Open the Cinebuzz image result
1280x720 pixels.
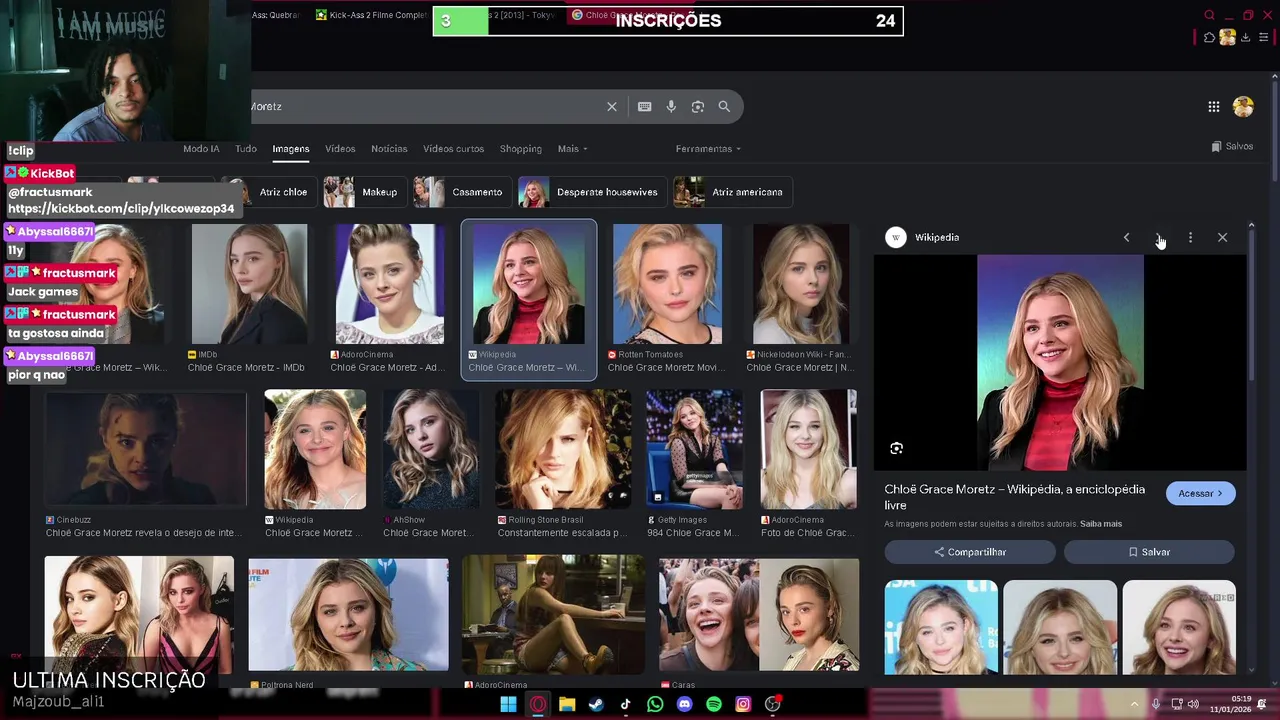tap(145, 450)
